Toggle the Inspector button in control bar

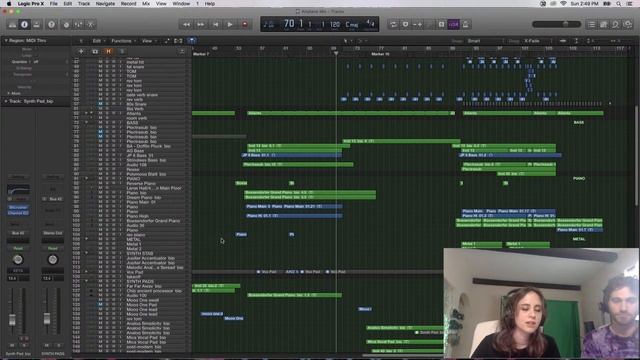(x=24, y=24)
